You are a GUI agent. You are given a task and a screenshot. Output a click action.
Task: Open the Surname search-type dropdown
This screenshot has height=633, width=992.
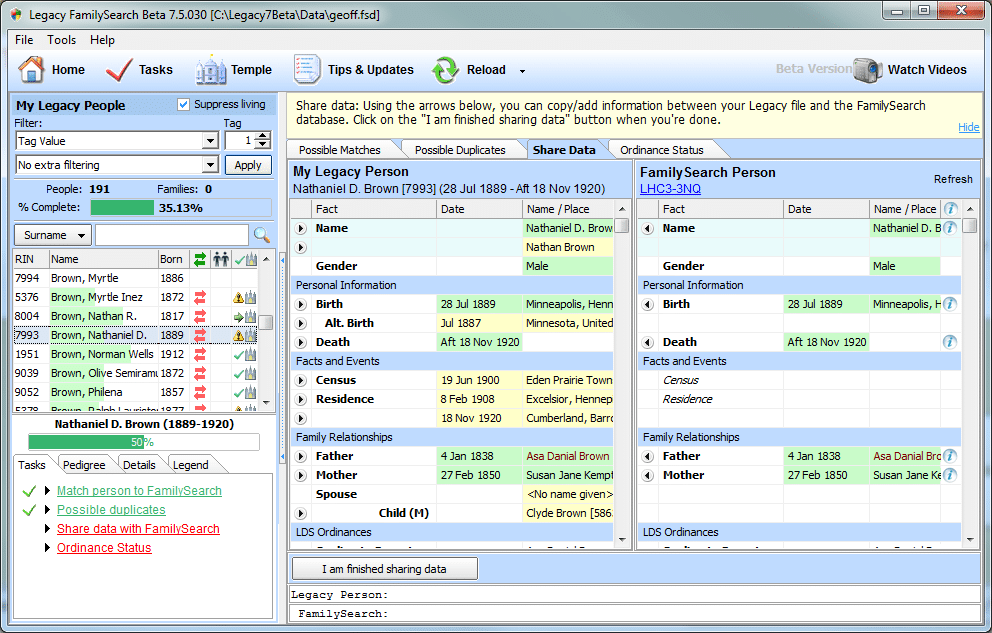tap(53, 235)
